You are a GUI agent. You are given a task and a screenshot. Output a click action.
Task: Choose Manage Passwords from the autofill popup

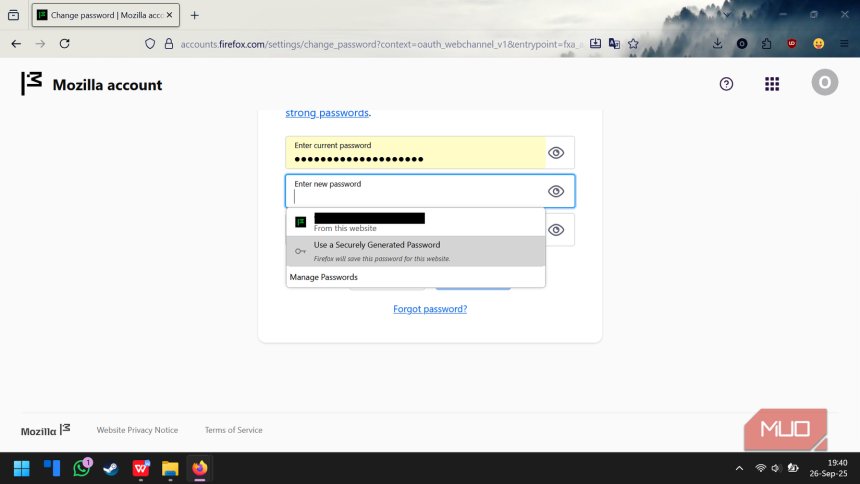(324, 277)
